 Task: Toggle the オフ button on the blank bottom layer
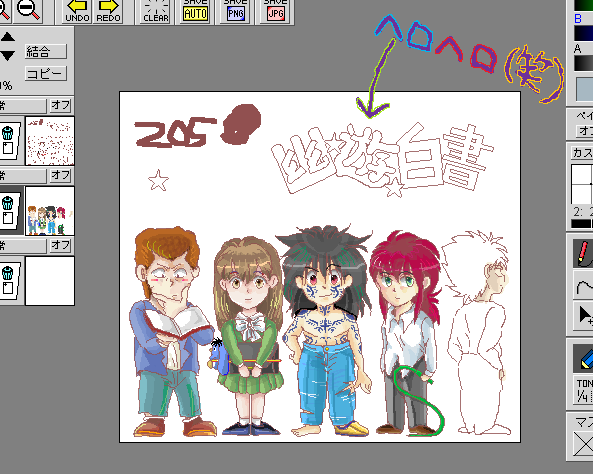pos(61,246)
